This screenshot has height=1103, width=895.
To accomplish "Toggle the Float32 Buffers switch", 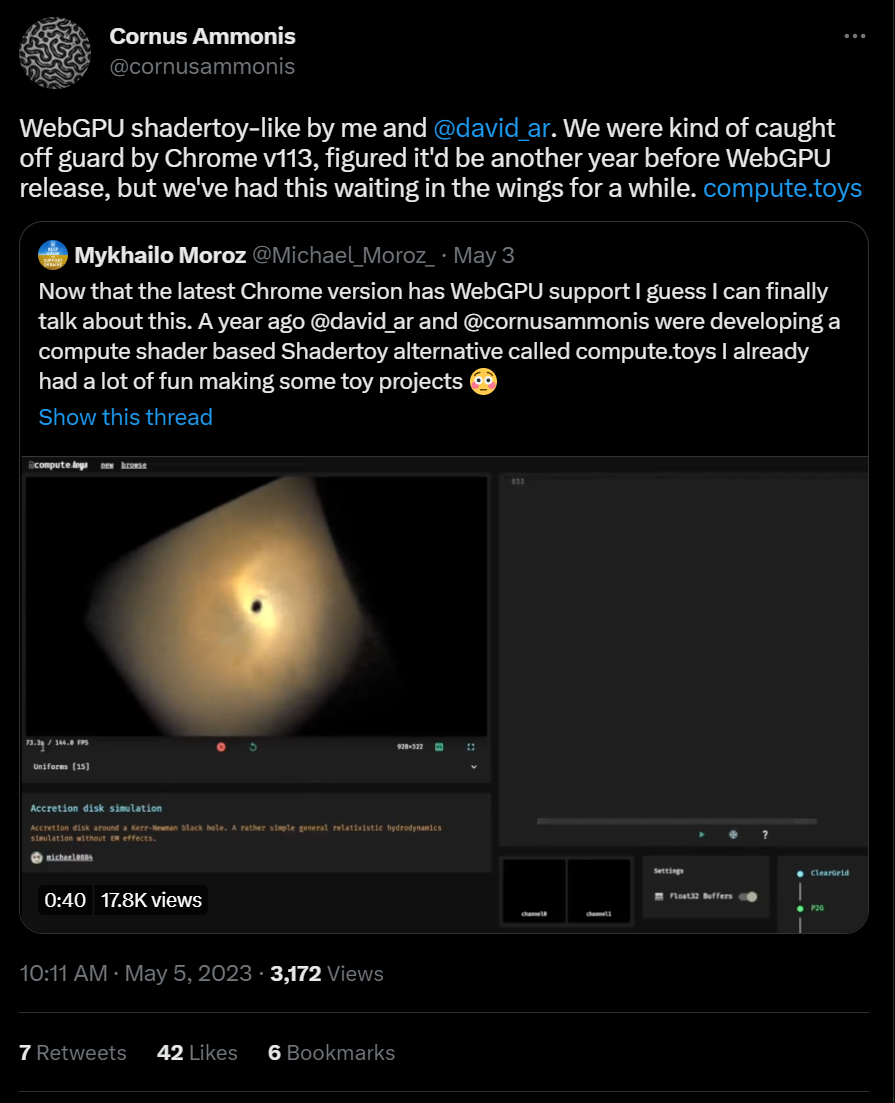I will 748,896.
